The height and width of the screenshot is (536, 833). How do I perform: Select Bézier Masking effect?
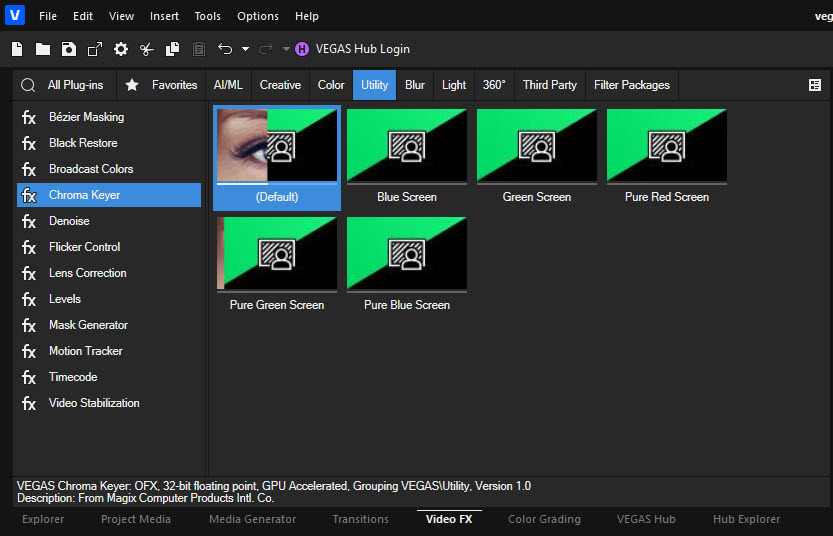109,117
